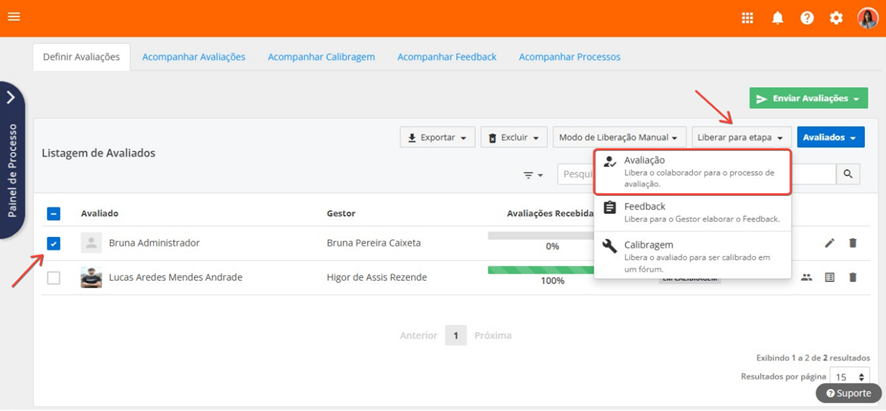Viewport: 886px width, 411px height.
Task: Click the notifications bell icon
Action: tap(777, 18)
